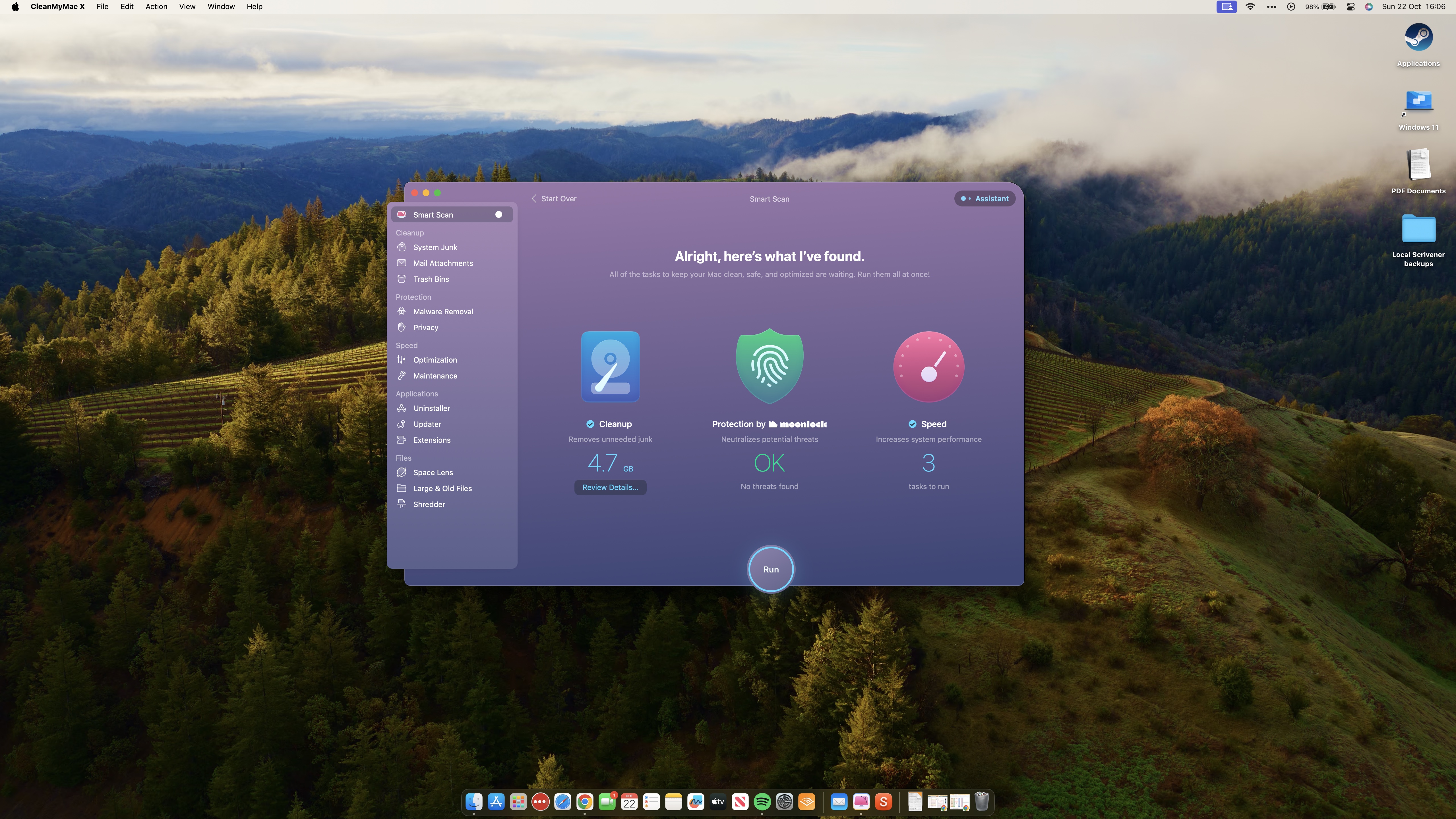1456x819 pixels.
Task: Click the Cleanup hard-drive icon
Action: [x=611, y=366]
